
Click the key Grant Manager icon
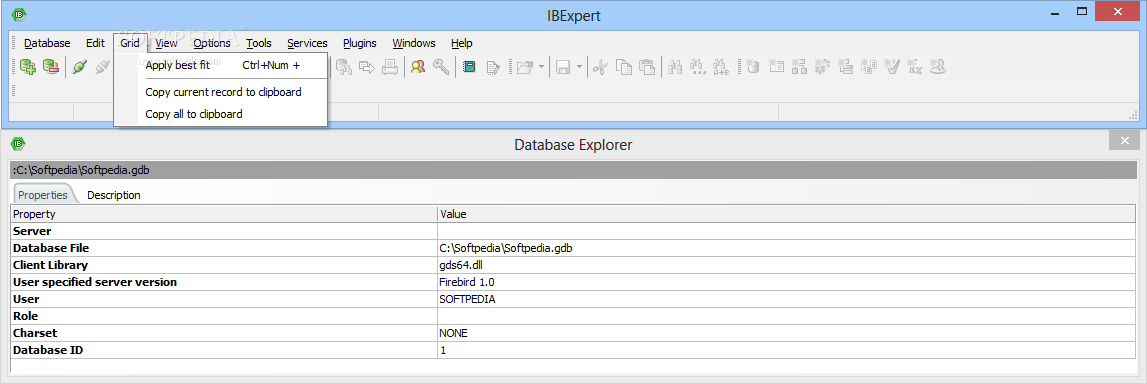click(x=440, y=67)
